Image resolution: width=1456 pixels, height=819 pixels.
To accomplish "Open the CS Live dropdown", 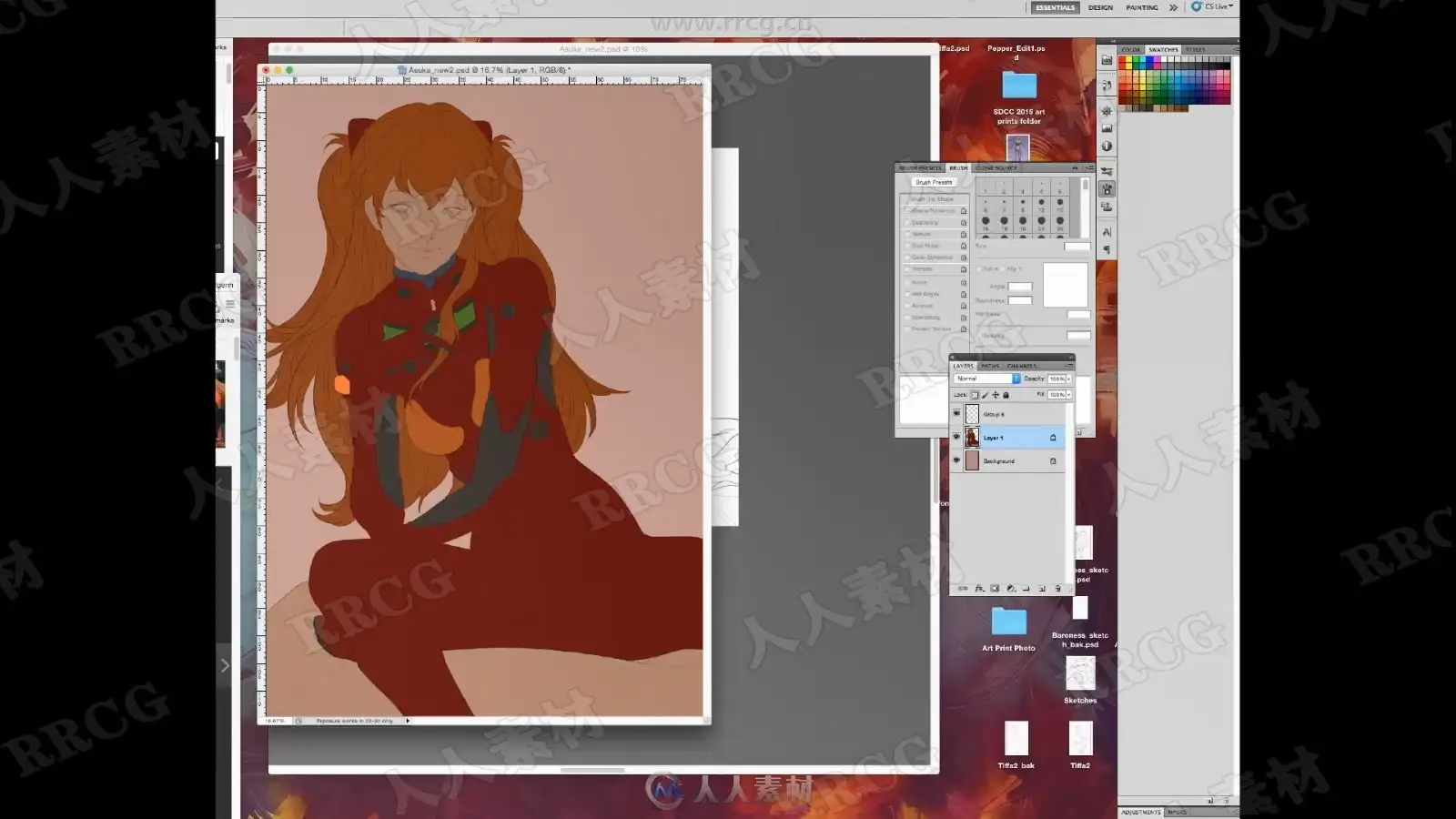I will pos(1213,6).
